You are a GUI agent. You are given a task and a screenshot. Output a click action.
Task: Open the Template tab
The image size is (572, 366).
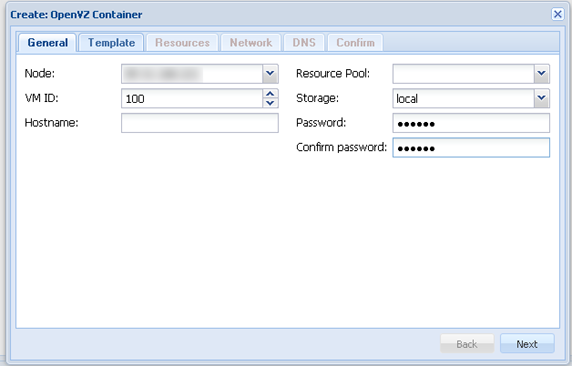pos(111,43)
